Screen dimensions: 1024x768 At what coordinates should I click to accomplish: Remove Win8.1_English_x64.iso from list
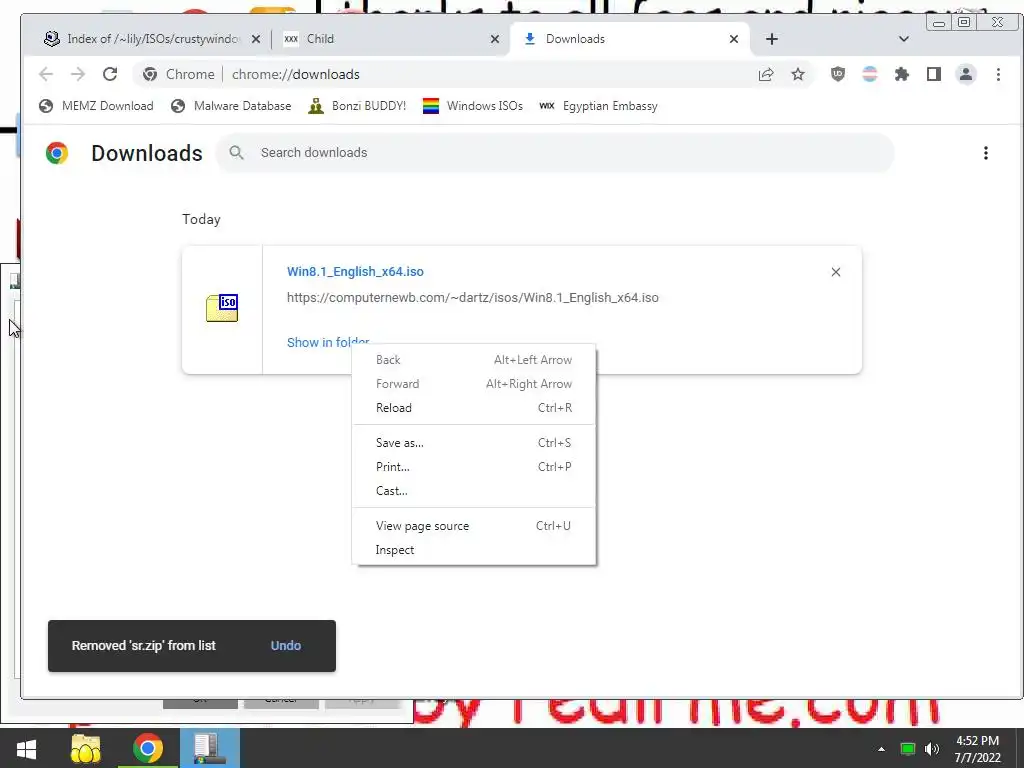click(836, 272)
